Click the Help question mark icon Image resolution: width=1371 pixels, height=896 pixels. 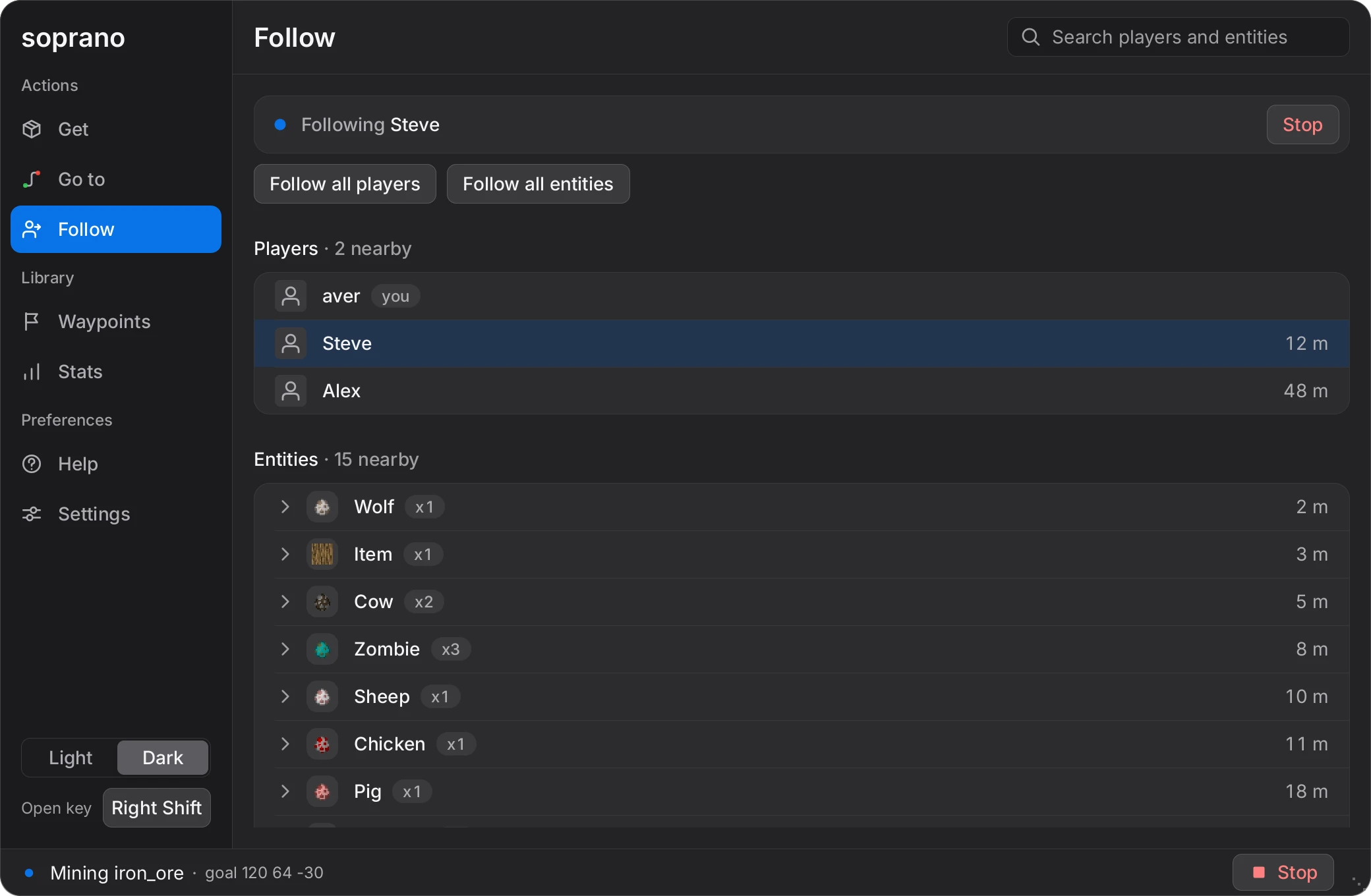pyautogui.click(x=32, y=464)
